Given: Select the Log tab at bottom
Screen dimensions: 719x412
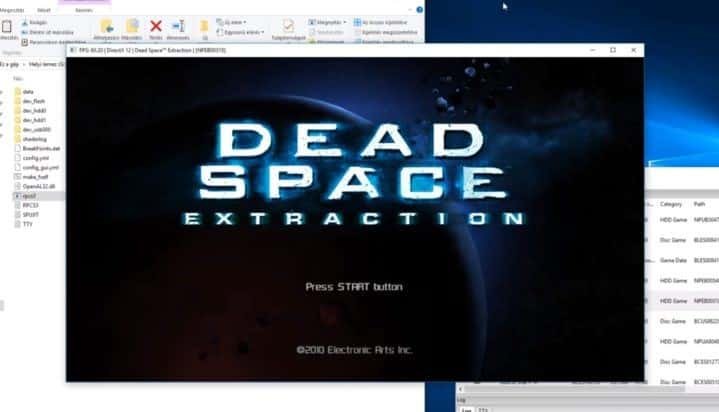Looking at the screenshot, I should 465,408.
